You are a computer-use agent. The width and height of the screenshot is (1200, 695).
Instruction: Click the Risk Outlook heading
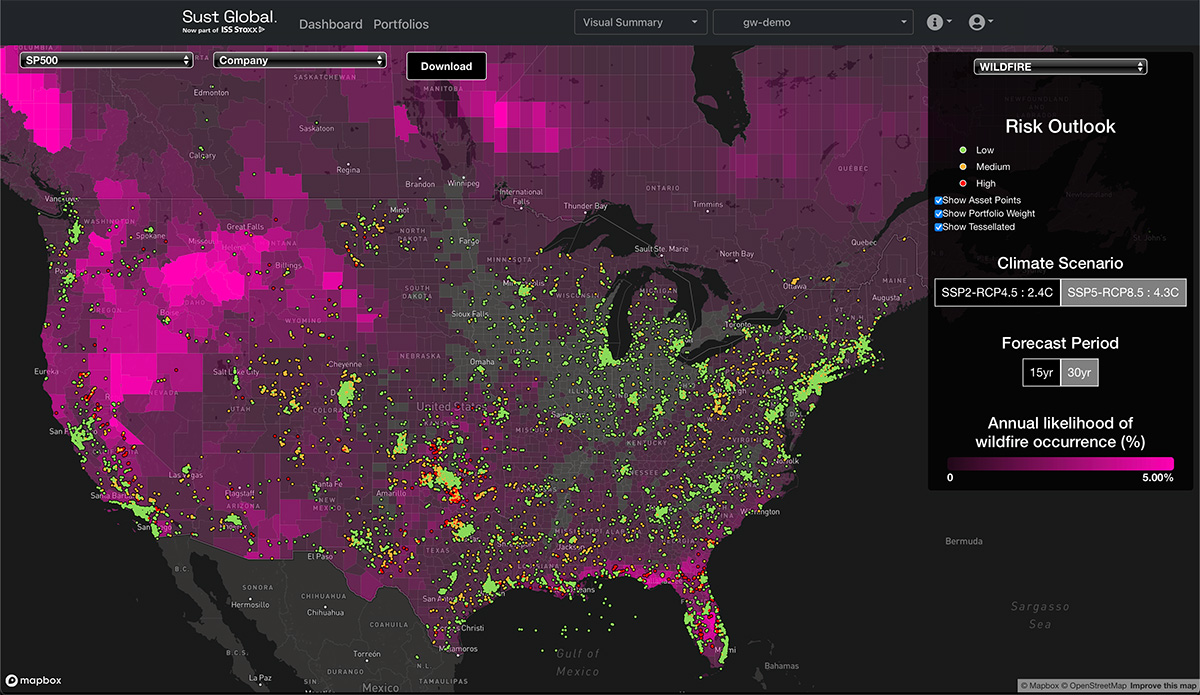[x=1060, y=127]
